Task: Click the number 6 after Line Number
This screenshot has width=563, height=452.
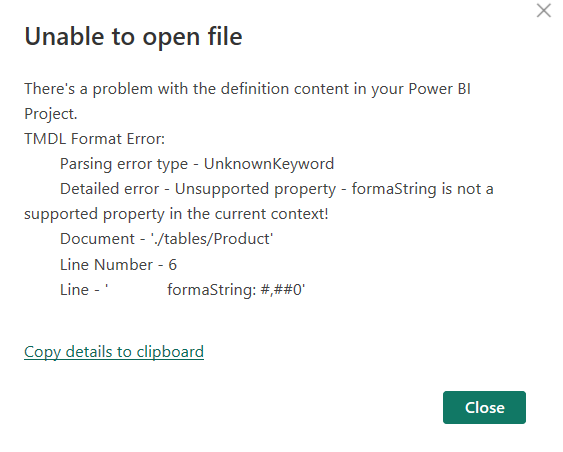Action: [173, 265]
